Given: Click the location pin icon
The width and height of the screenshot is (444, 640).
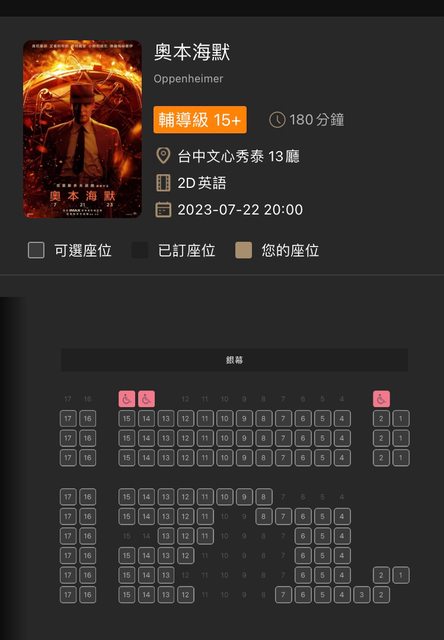Looking at the screenshot, I should click(x=163, y=156).
